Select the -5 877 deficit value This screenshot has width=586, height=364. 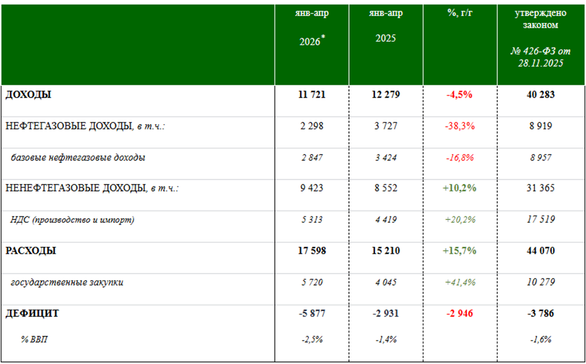pos(312,313)
